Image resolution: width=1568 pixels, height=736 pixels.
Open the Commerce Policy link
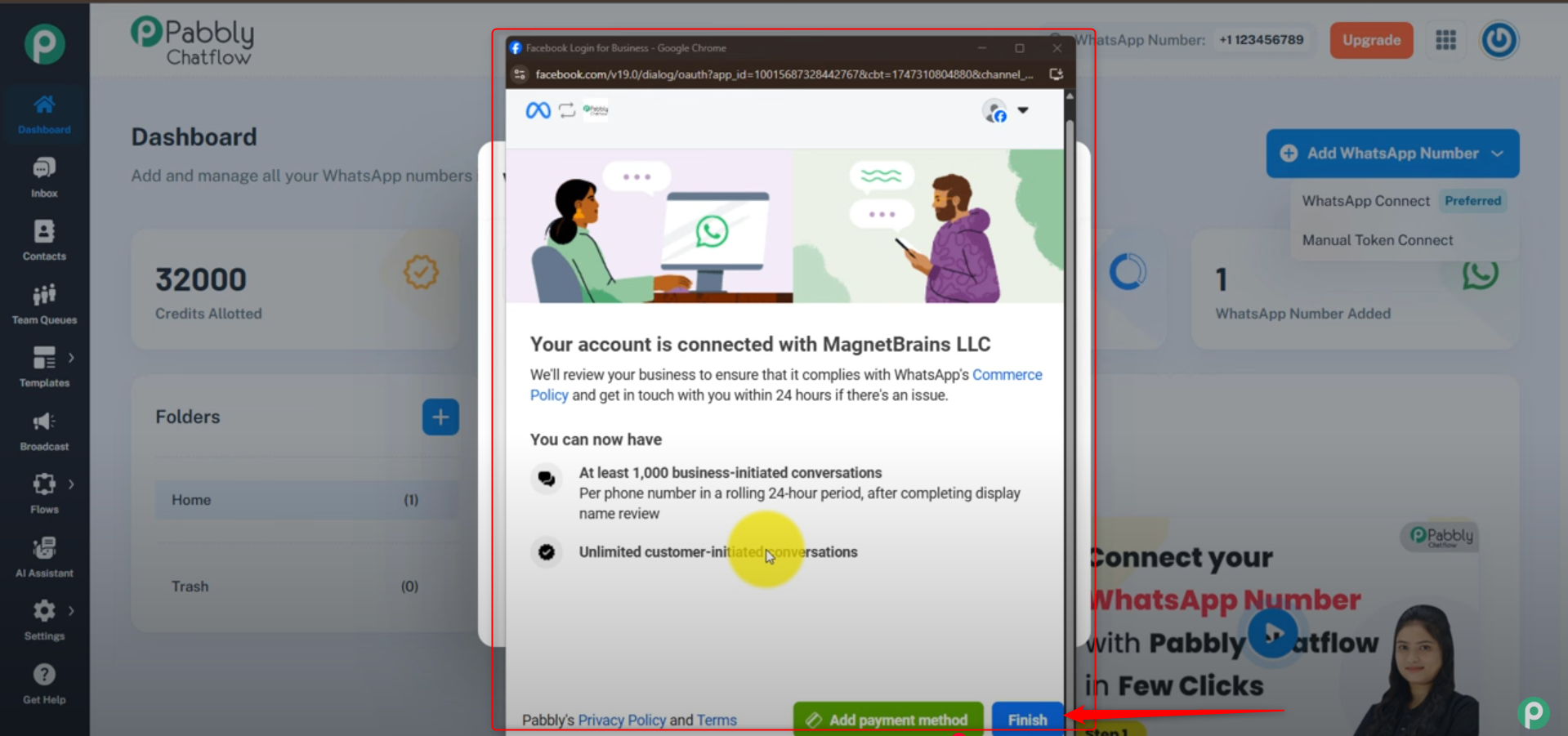pyautogui.click(x=1007, y=375)
